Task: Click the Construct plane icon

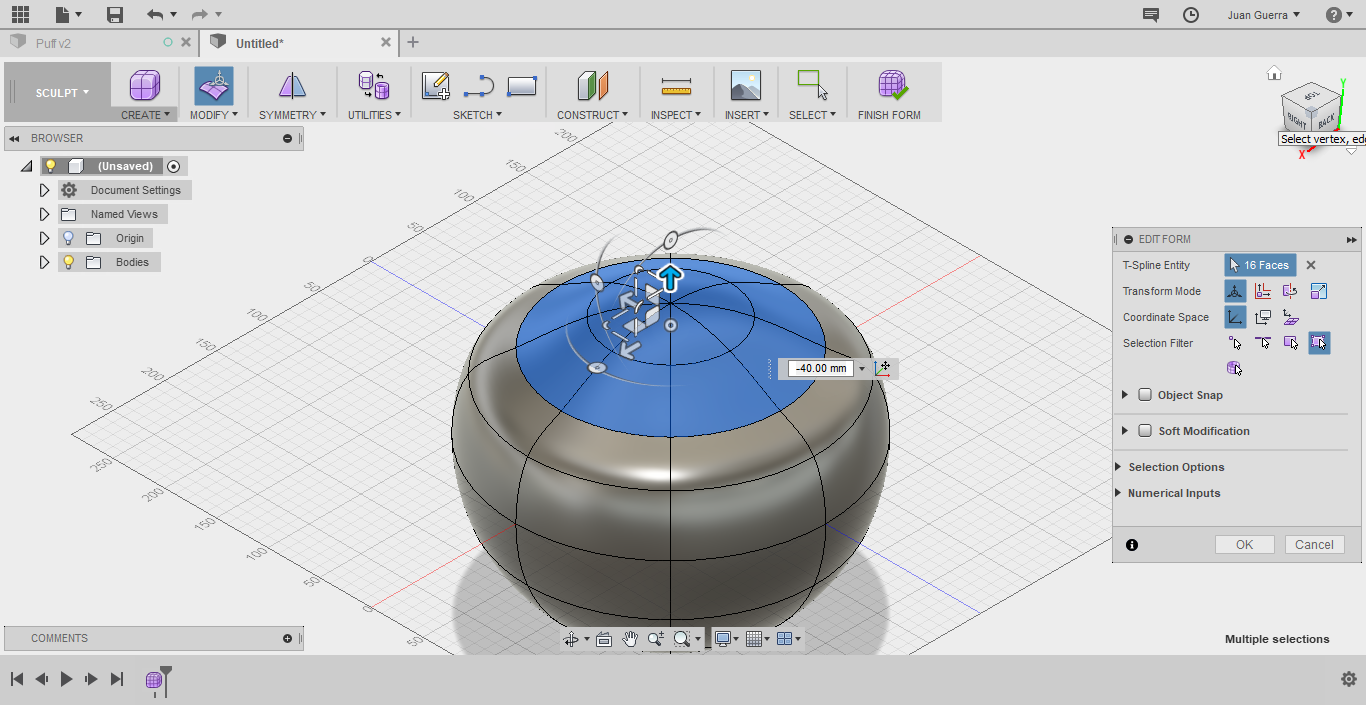Action: click(593, 86)
